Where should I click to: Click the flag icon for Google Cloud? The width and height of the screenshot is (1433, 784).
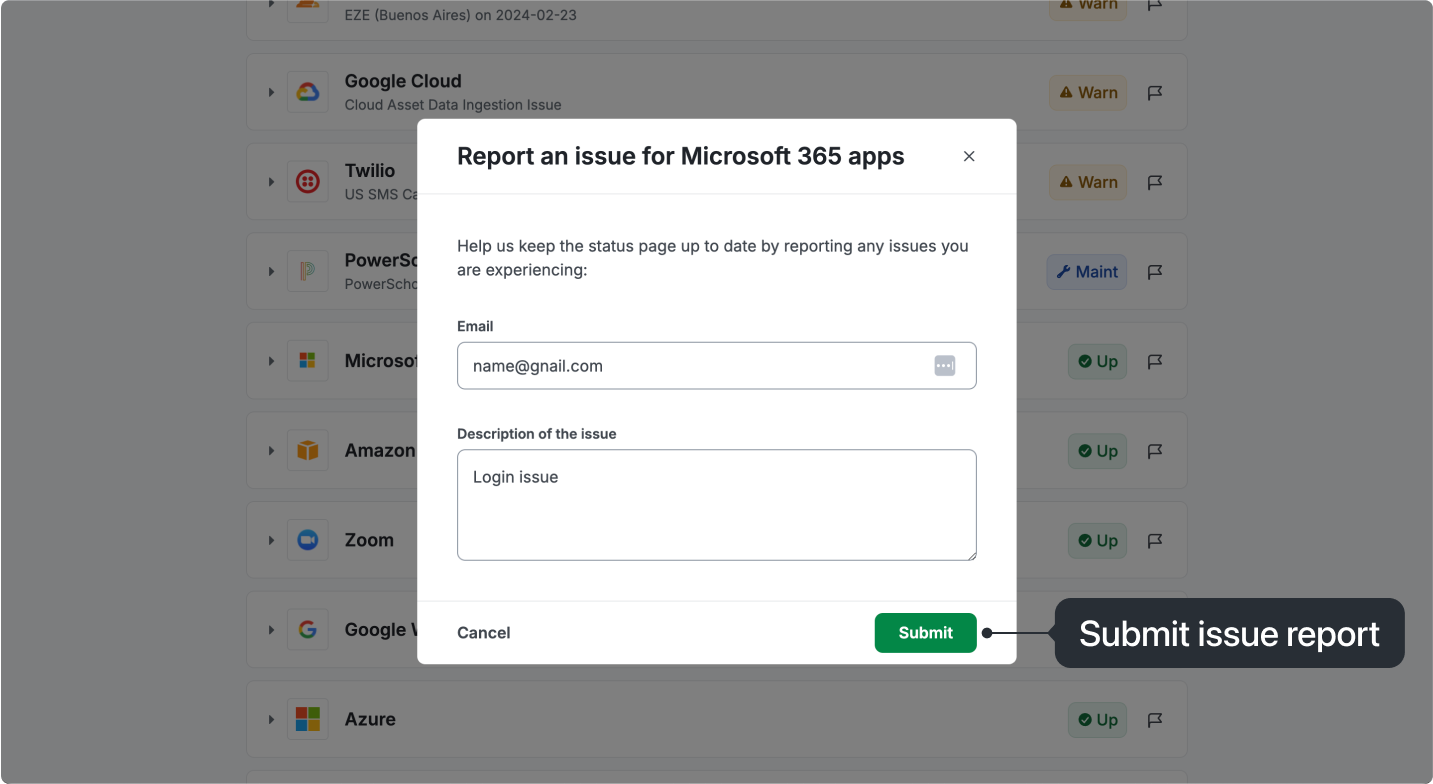tap(1155, 93)
